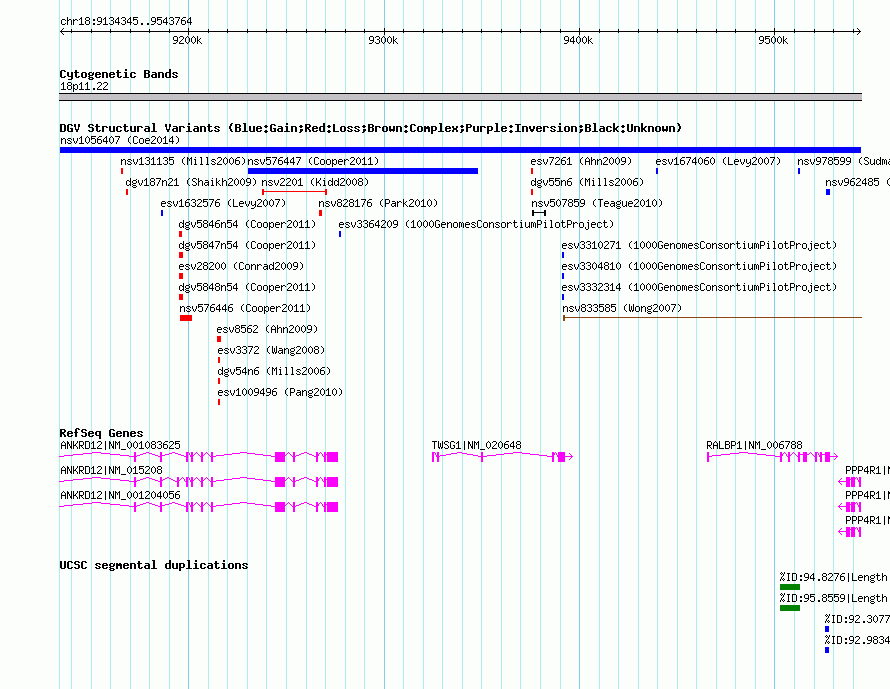Select the nsv962485 variant label

858,182
